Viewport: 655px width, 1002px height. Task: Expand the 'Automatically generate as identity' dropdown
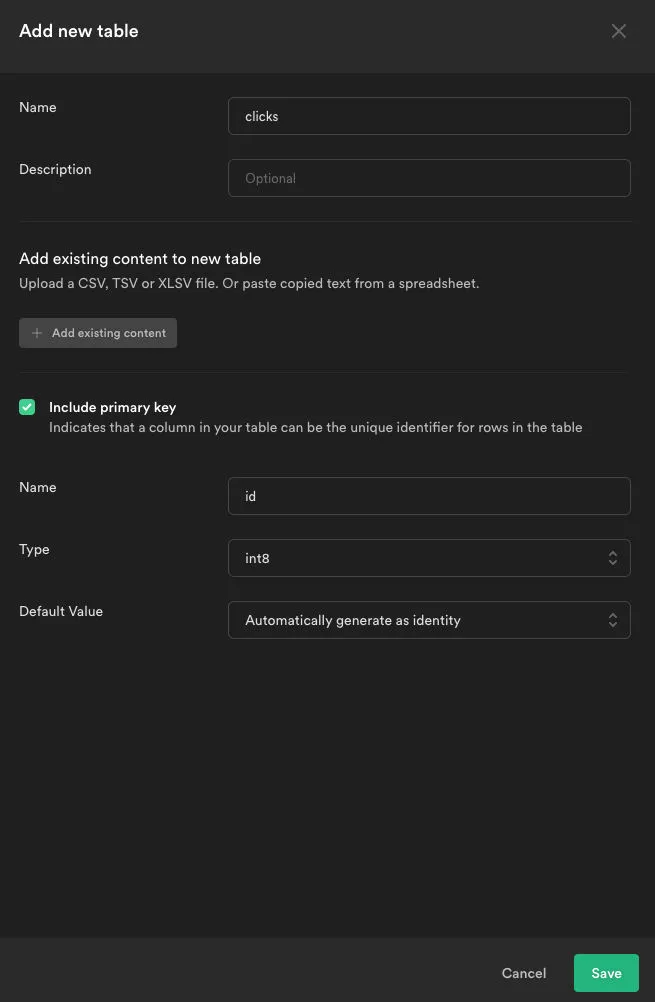428,620
